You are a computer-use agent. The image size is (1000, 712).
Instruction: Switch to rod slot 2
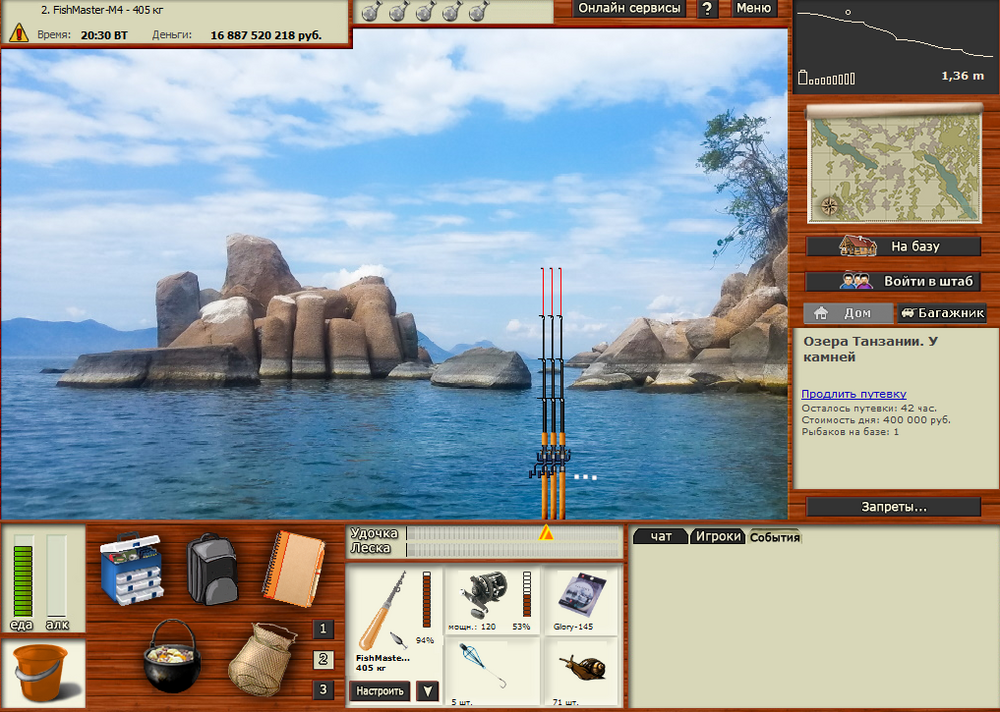[323, 659]
